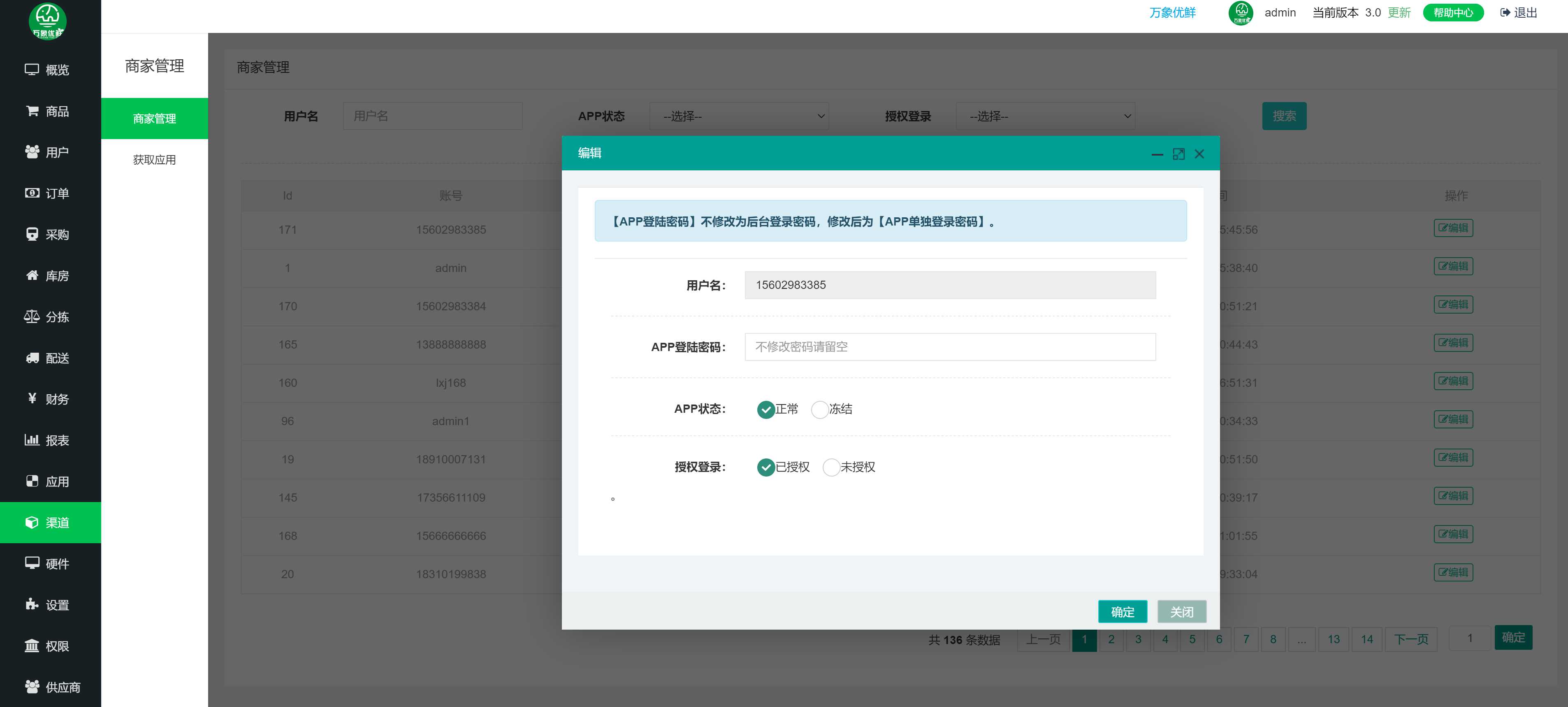Click the 权限 bank building icon

(x=32, y=646)
